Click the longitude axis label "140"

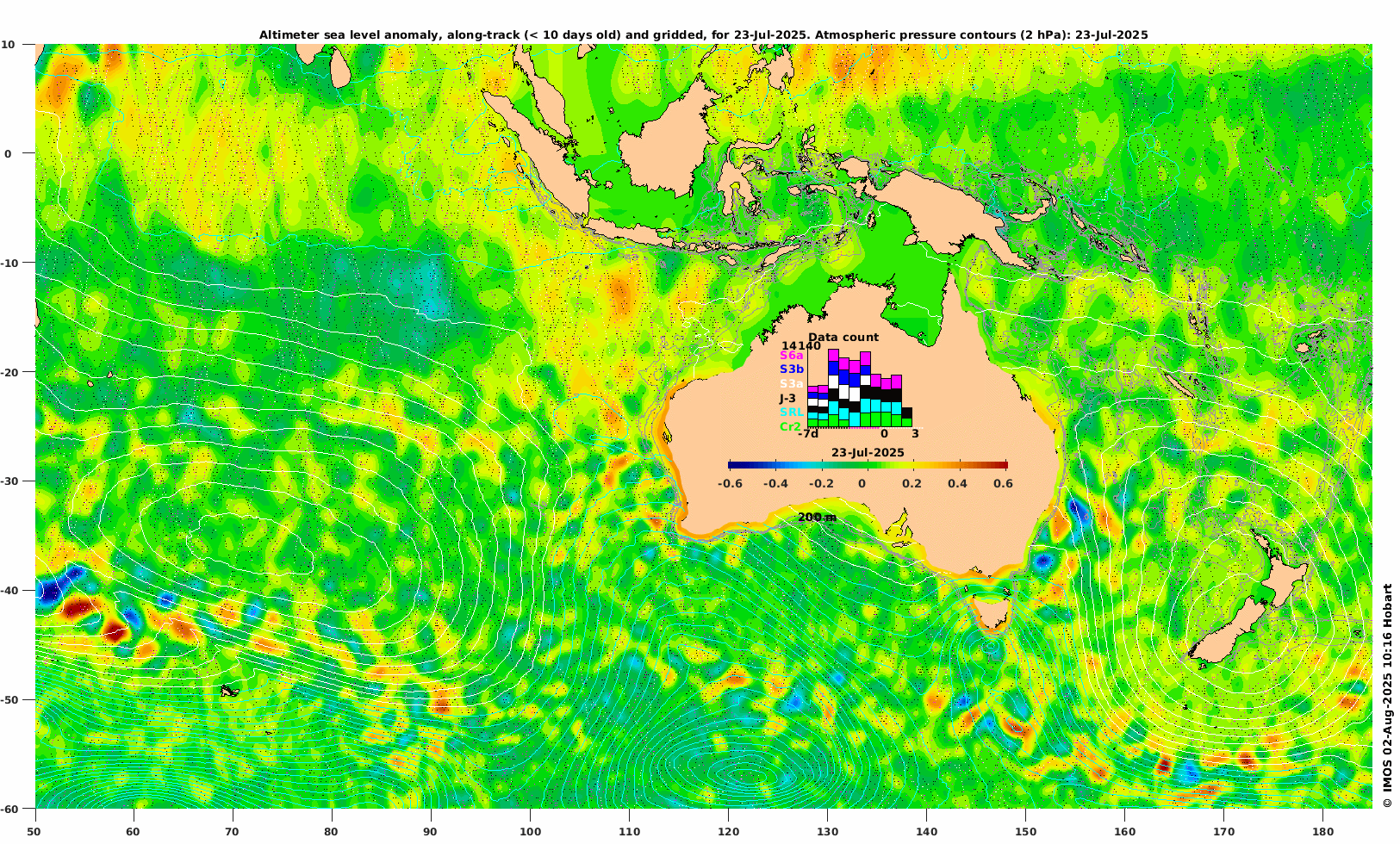[926, 832]
